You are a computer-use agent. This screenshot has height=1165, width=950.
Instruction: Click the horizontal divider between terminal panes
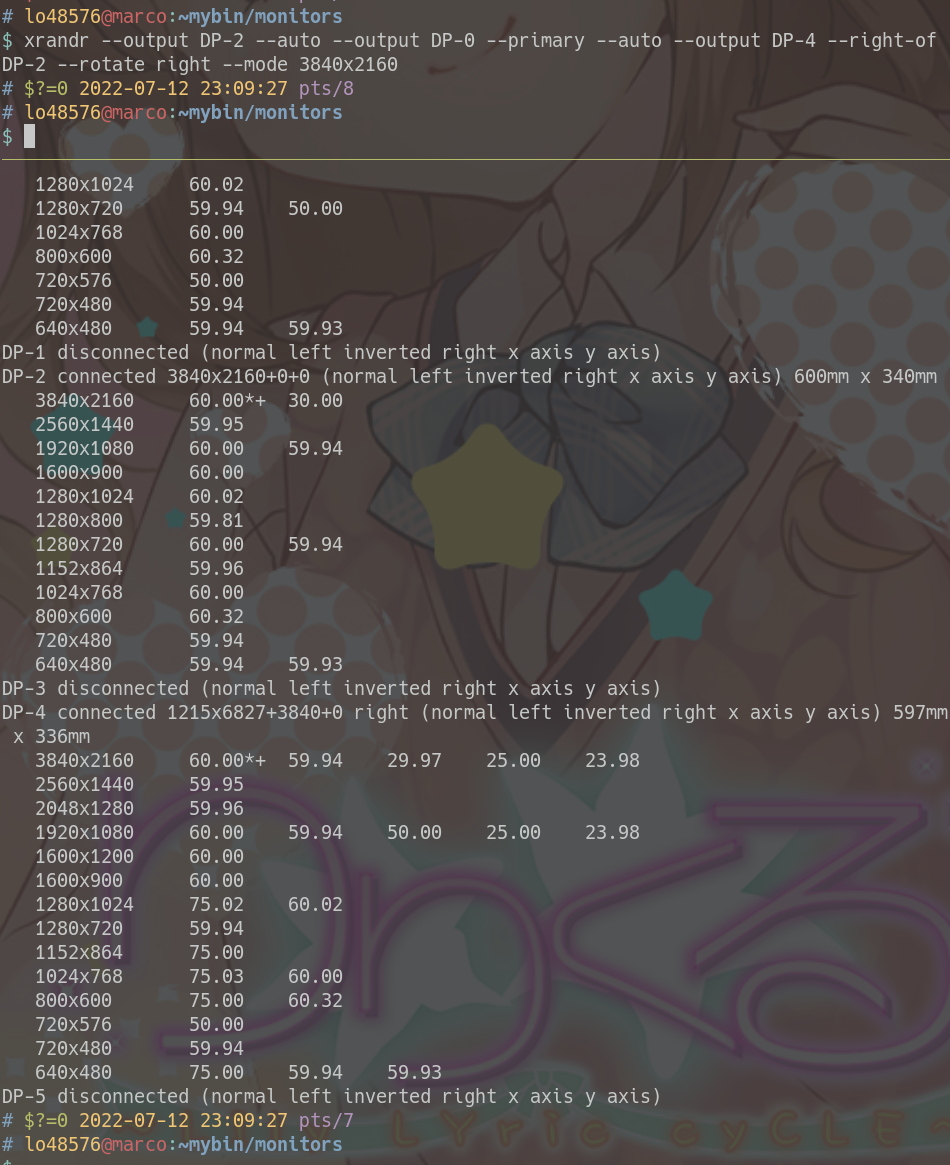tap(475, 159)
